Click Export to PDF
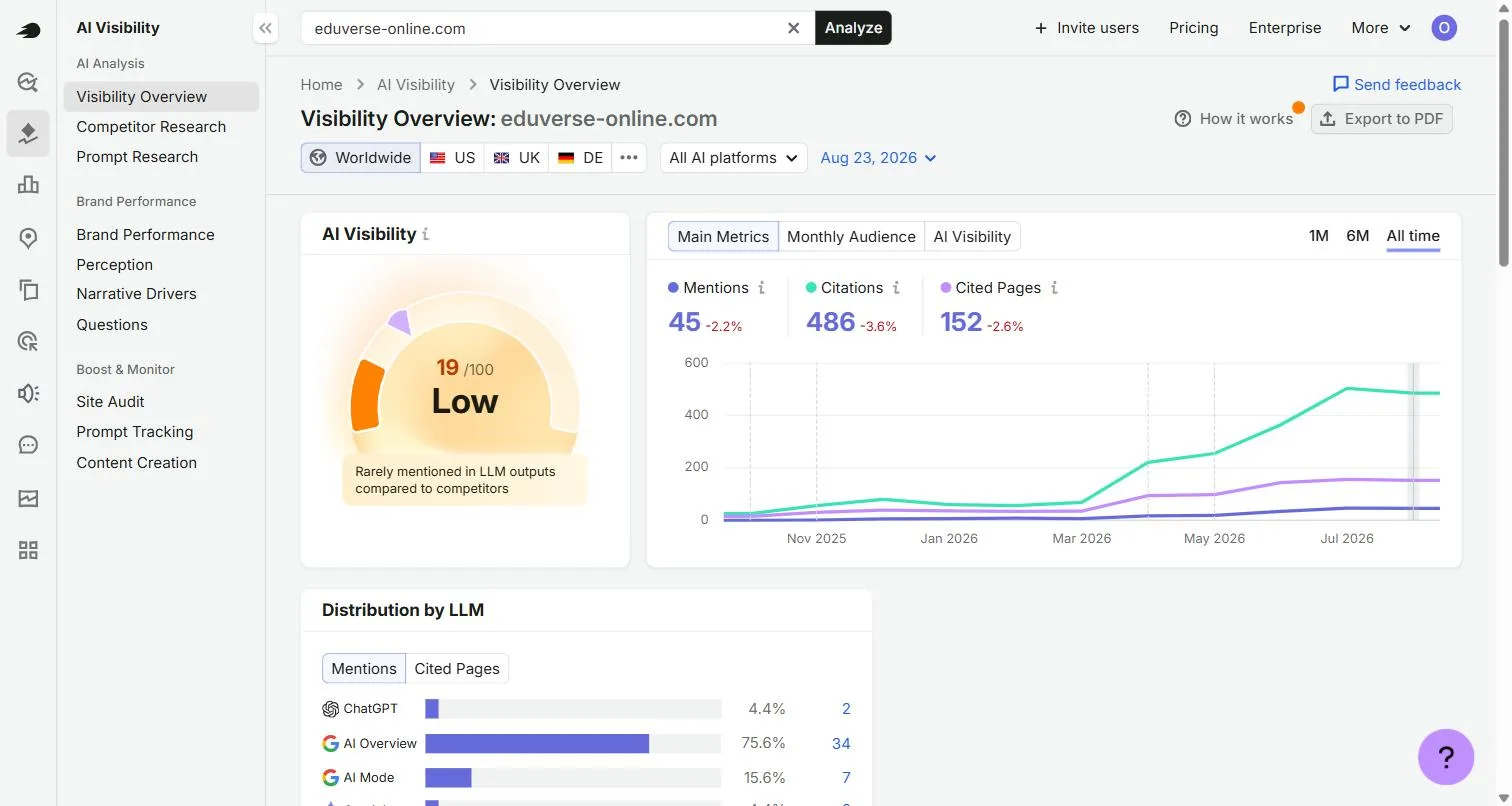This screenshot has height=806, width=1512. click(x=1382, y=119)
